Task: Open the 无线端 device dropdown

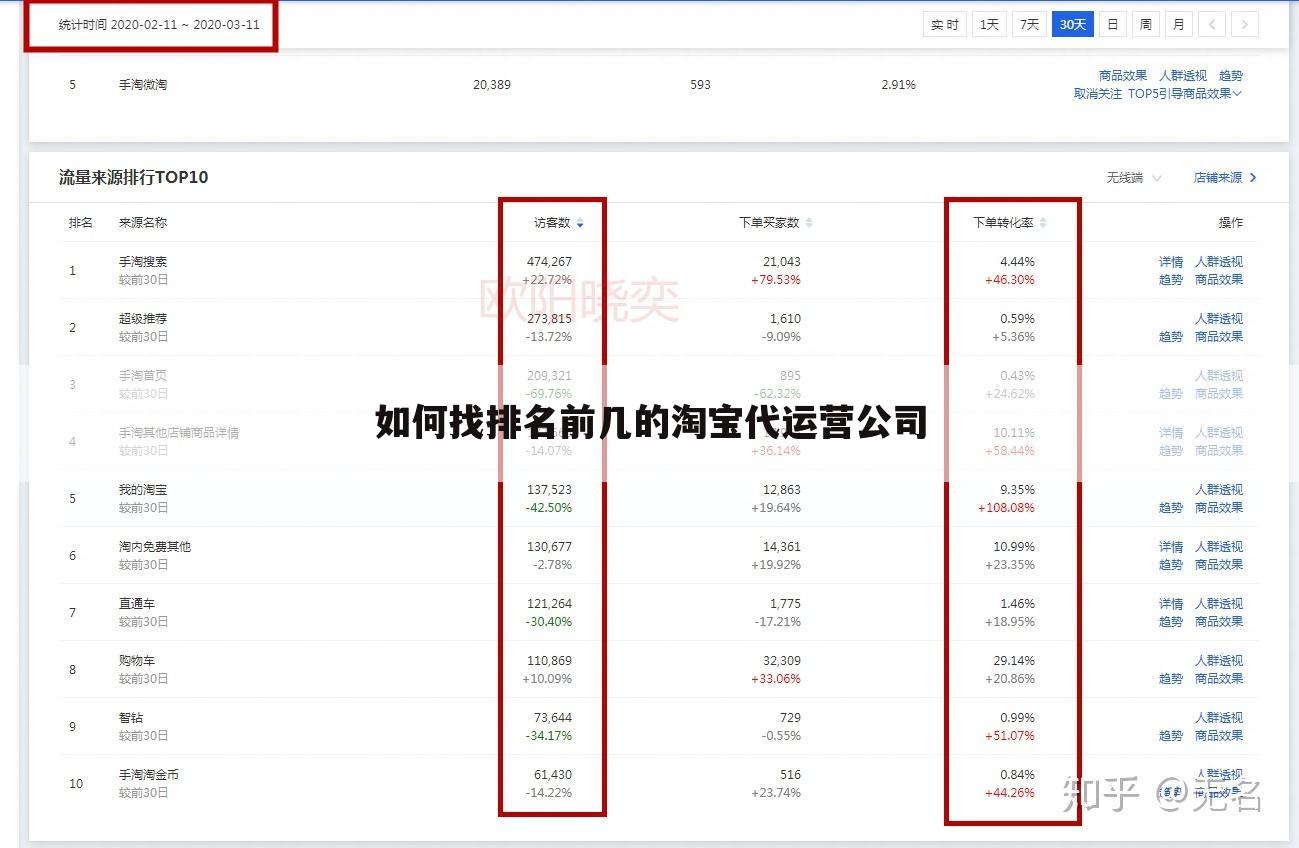Action: (1134, 178)
